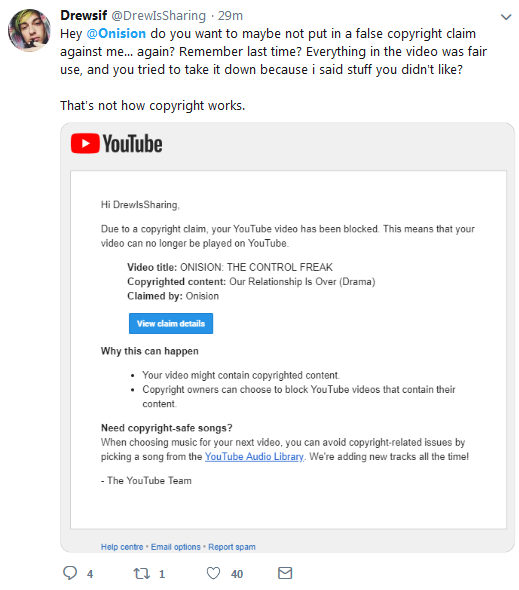Open direct message envelope icon

[285, 573]
